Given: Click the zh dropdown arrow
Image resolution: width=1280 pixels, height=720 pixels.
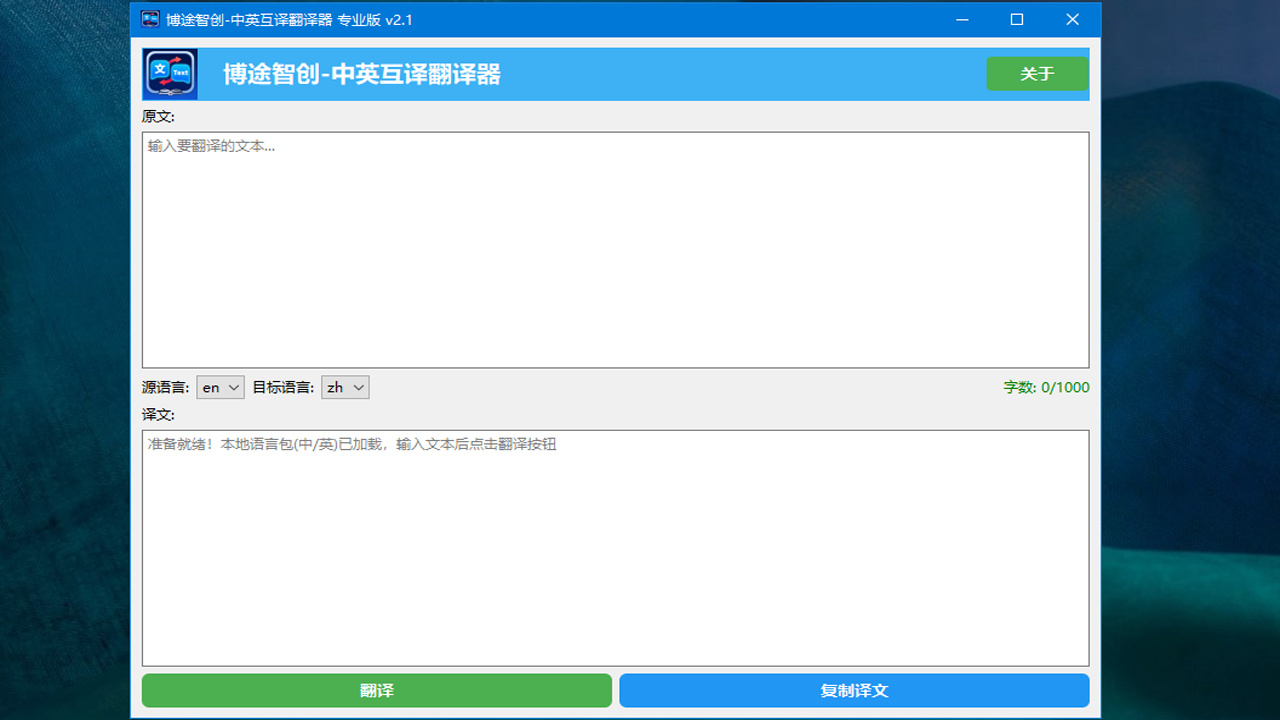Looking at the screenshot, I should click(358, 387).
